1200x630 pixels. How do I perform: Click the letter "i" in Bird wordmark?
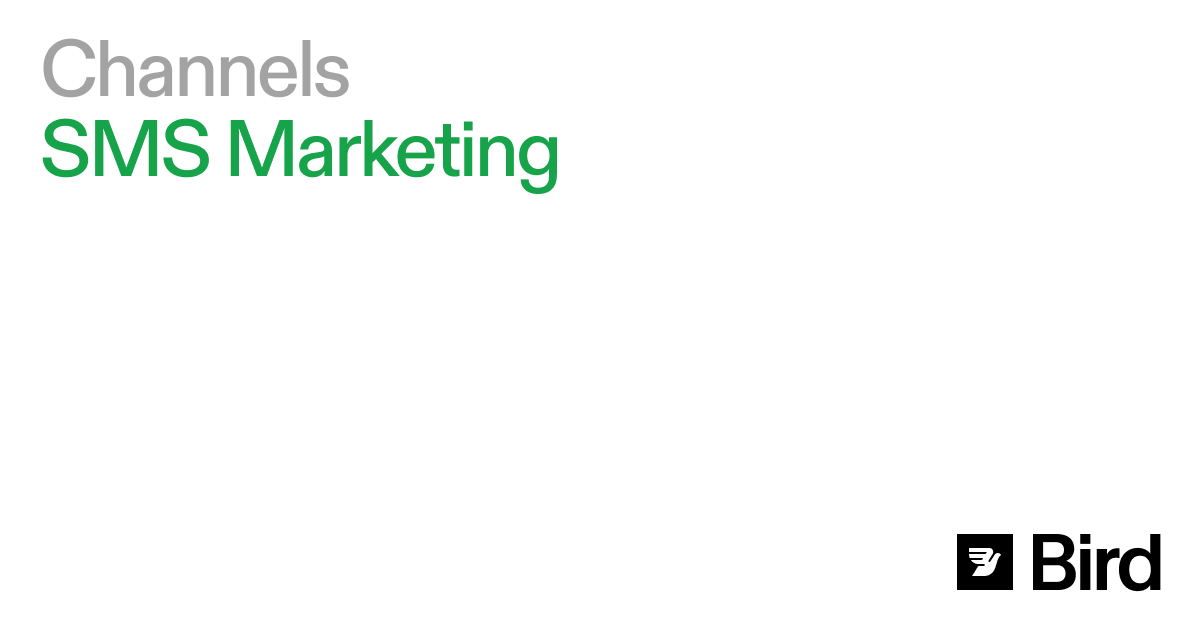pyautogui.click(x=1087, y=562)
